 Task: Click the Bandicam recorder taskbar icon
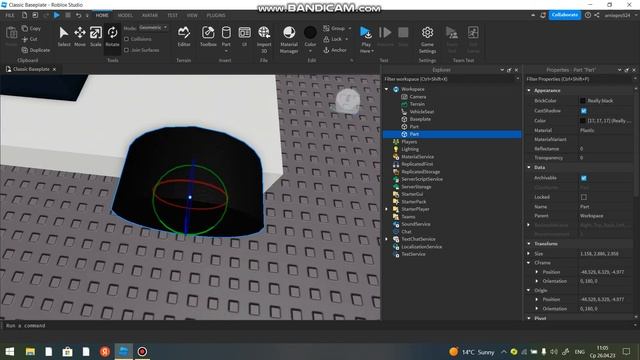(x=142, y=351)
